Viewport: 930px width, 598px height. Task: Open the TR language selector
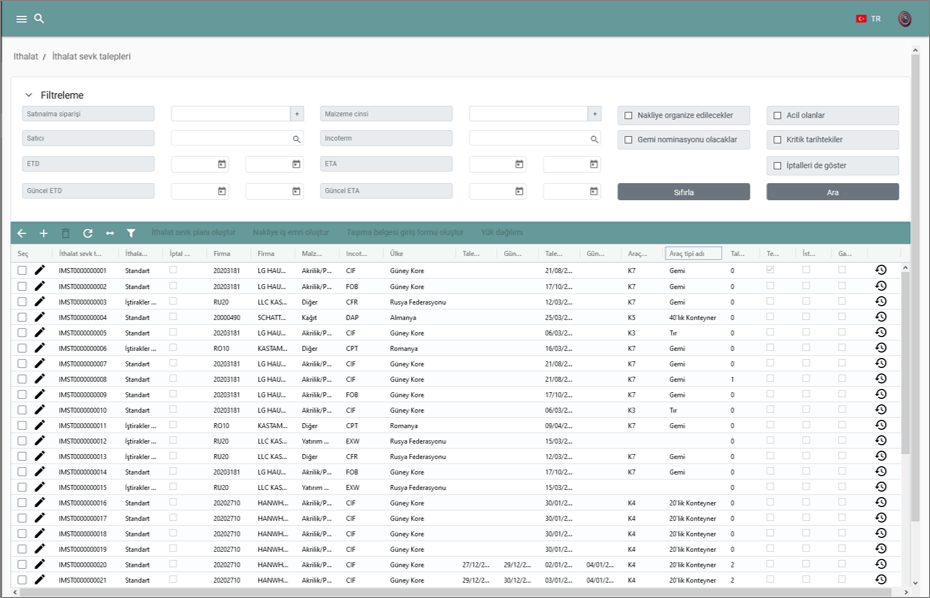pyautogui.click(x=867, y=19)
